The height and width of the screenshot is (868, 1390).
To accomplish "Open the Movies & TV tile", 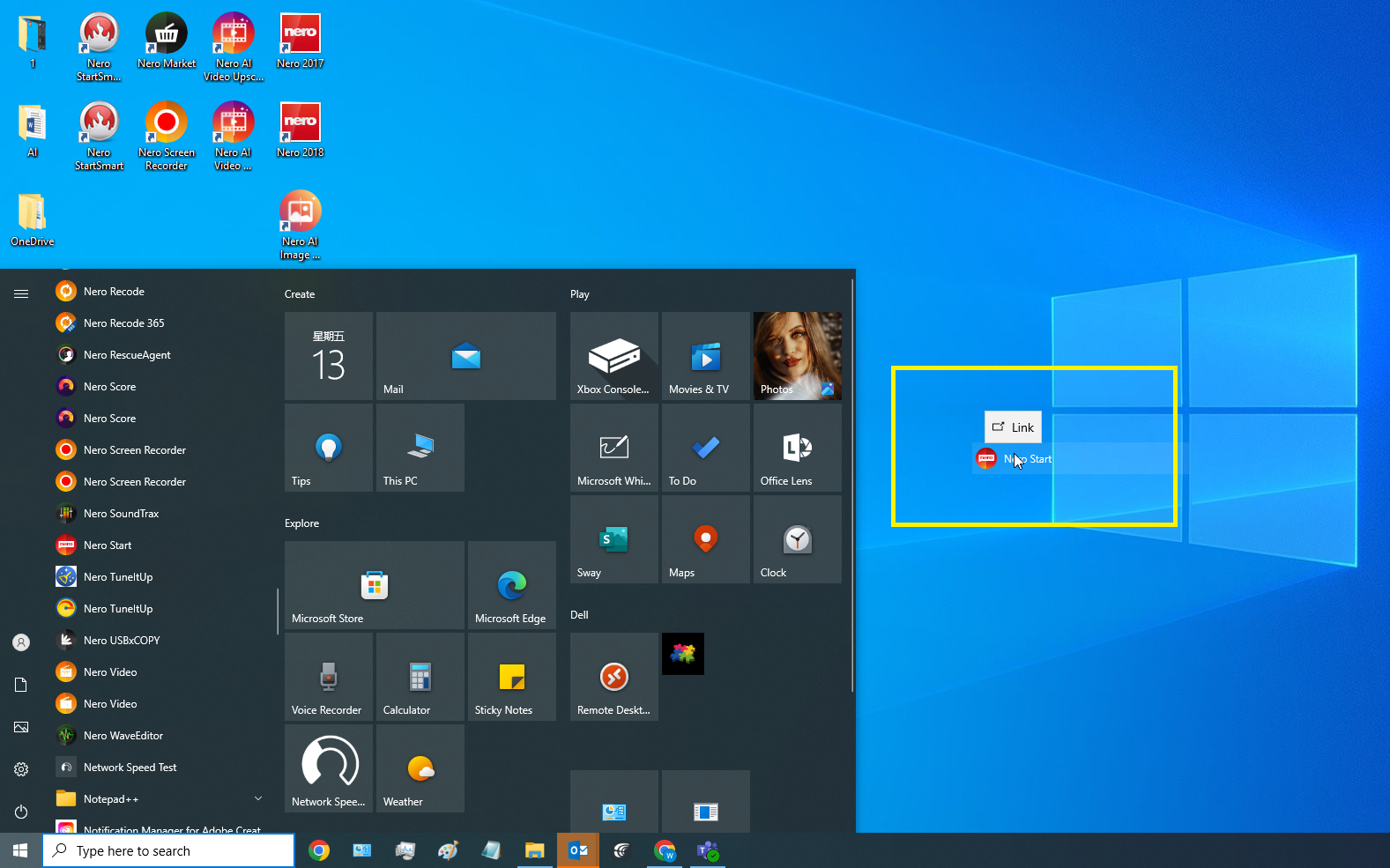I will [x=706, y=356].
